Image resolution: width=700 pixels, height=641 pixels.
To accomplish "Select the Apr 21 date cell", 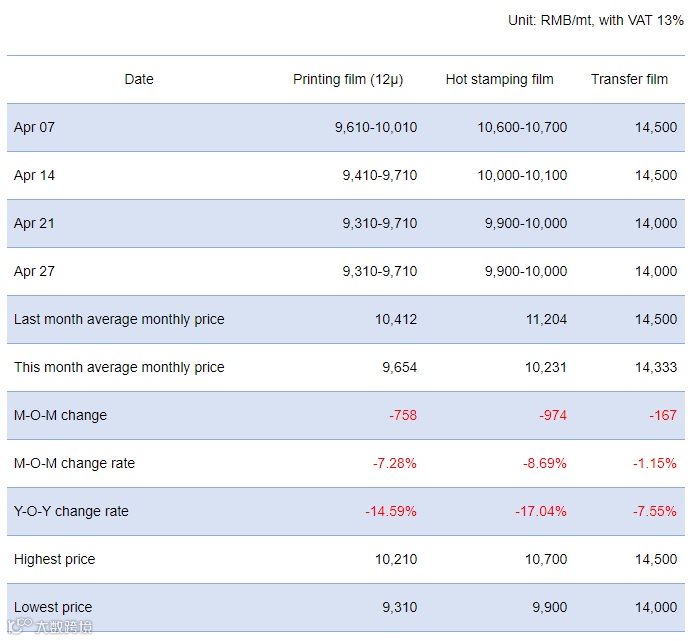I will point(34,223).
